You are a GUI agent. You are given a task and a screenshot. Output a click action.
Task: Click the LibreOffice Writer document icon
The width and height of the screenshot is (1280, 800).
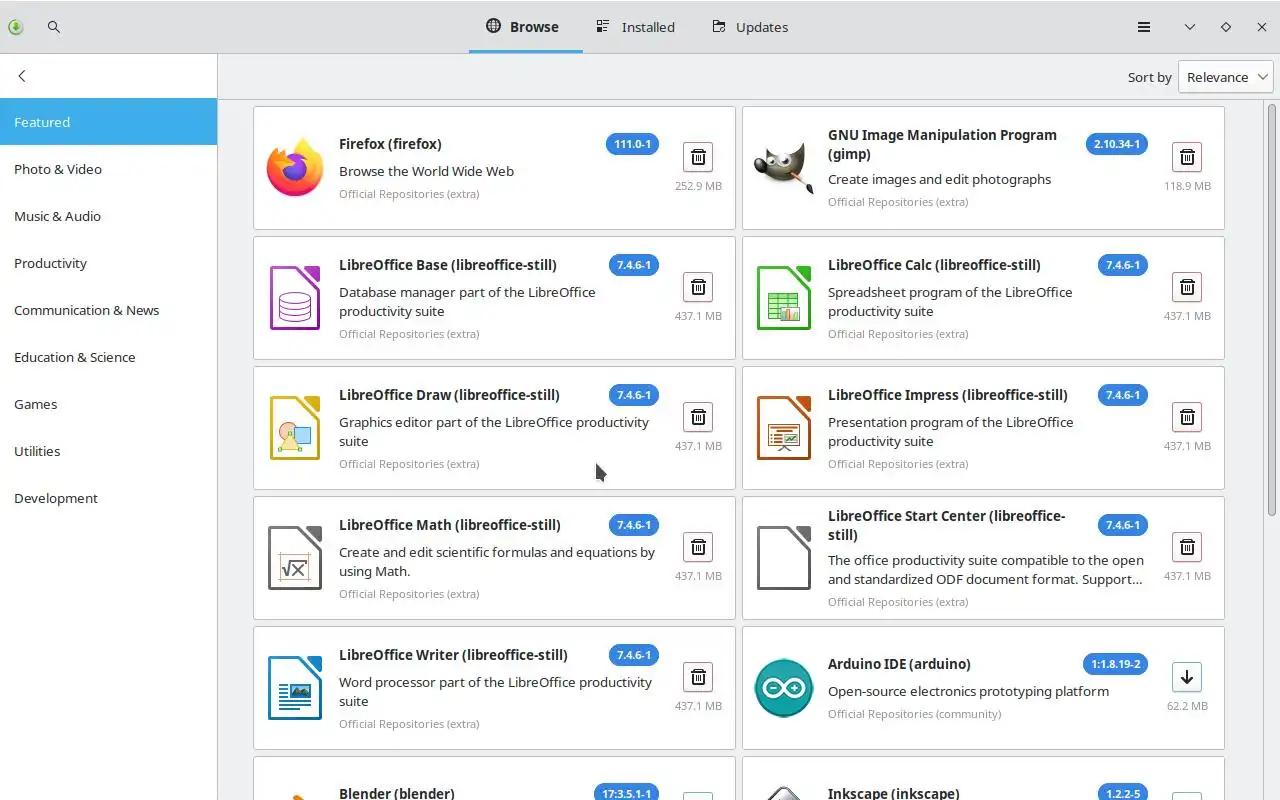(x=295, y=688)
